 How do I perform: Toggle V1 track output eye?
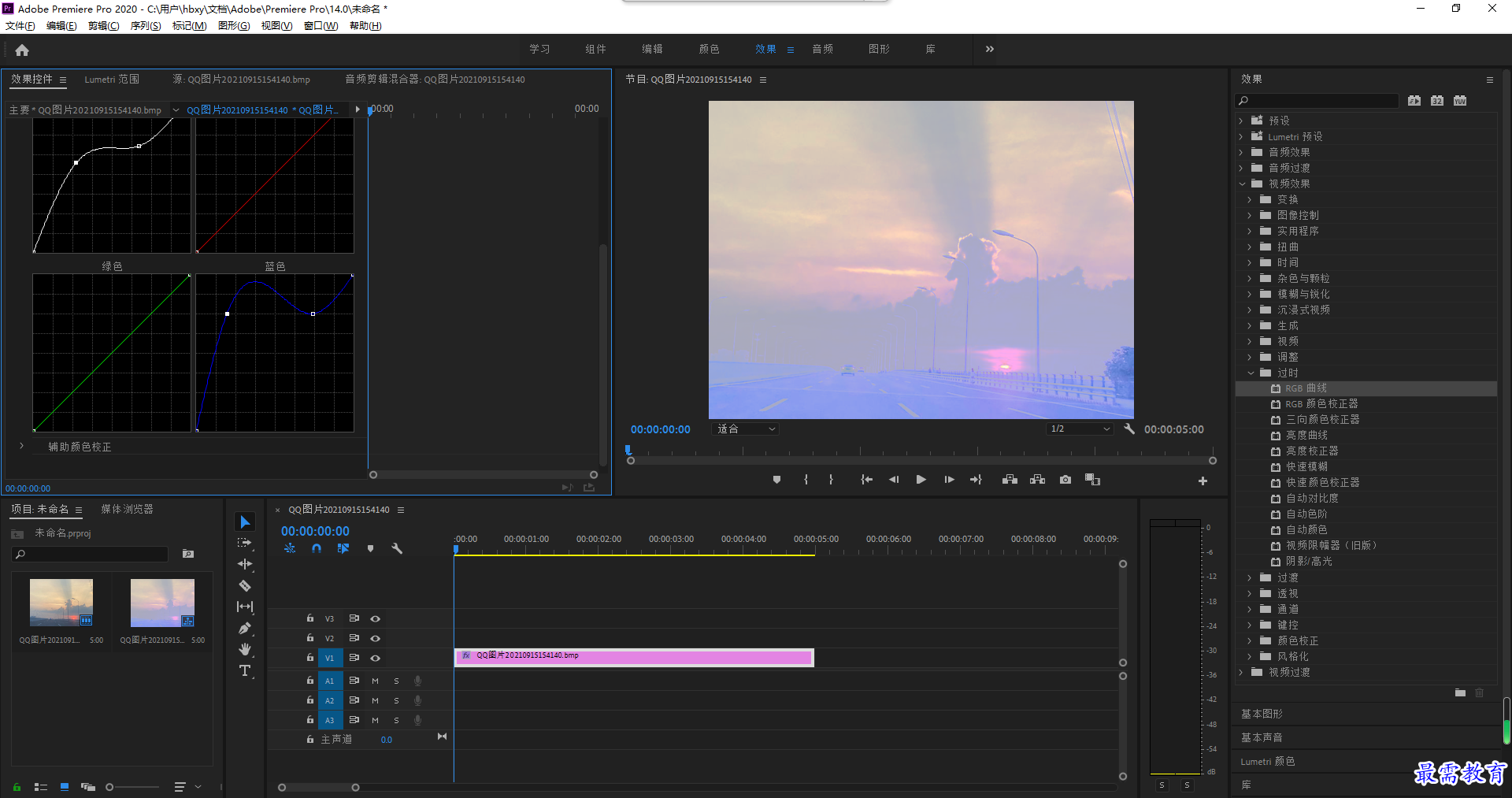point(376,659)
